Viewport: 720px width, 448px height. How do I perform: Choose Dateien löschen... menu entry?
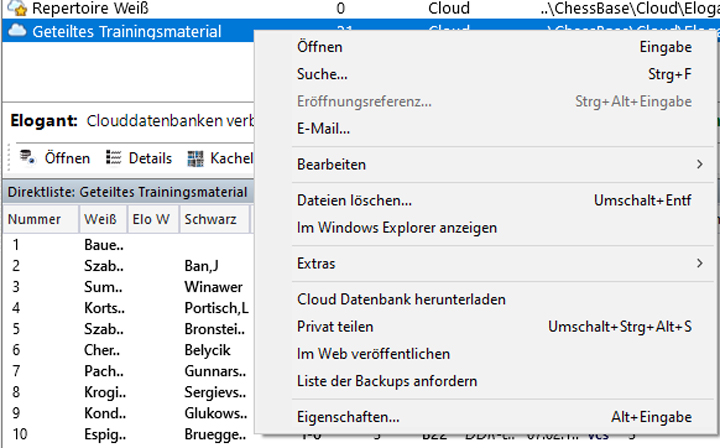[354, 201]
